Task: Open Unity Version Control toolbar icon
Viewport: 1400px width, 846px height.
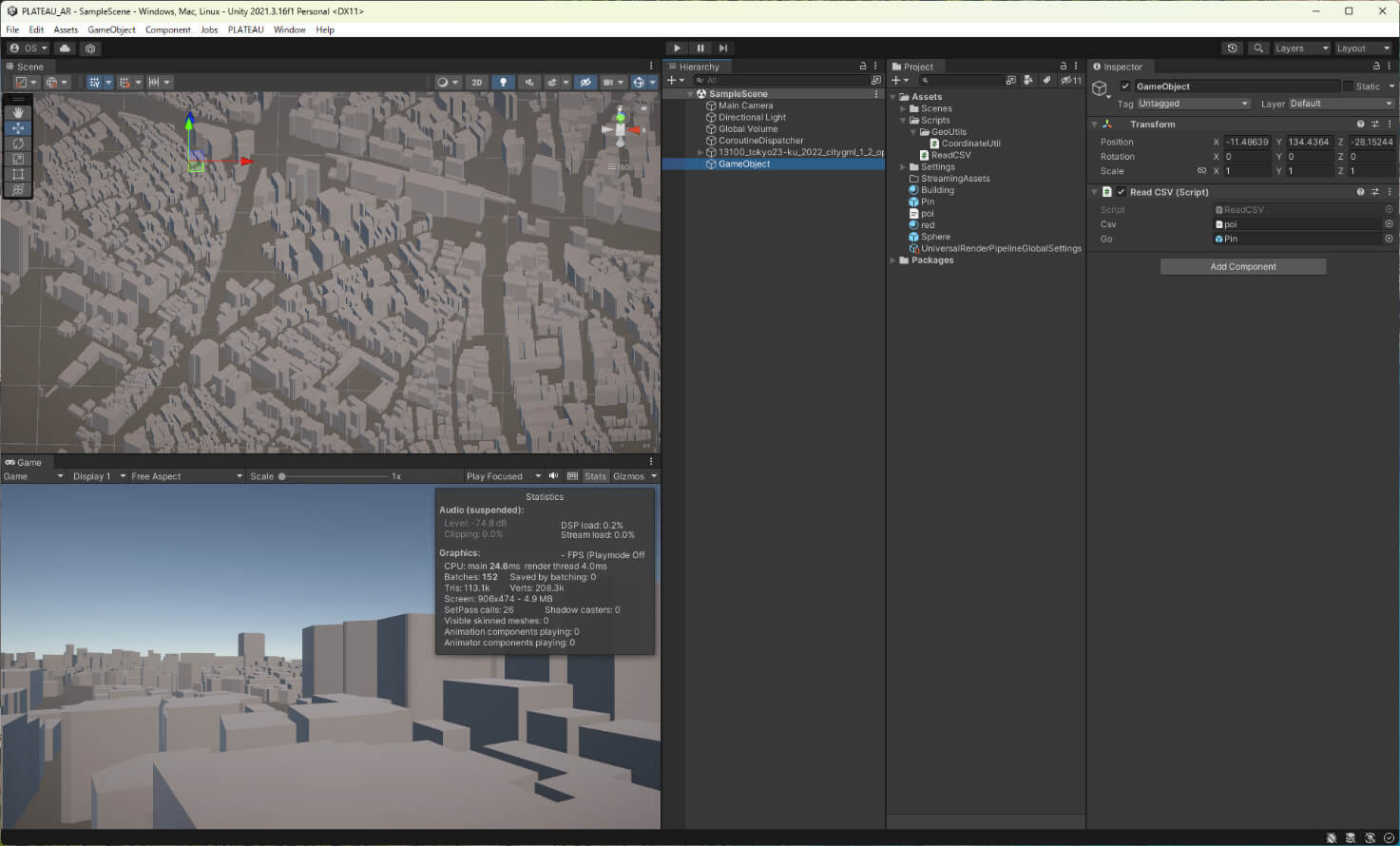Action: tap(90, 48)
